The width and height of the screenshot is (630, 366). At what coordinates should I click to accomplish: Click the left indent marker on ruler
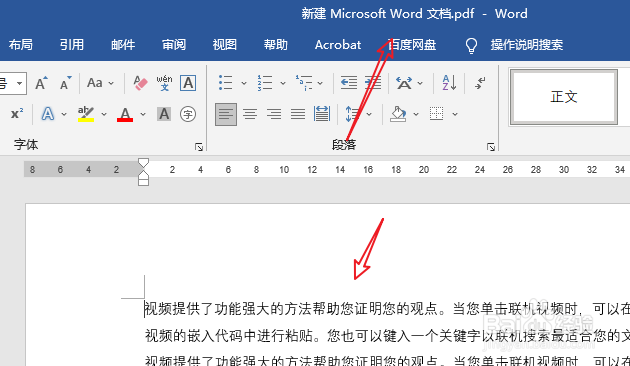point(143,182)
